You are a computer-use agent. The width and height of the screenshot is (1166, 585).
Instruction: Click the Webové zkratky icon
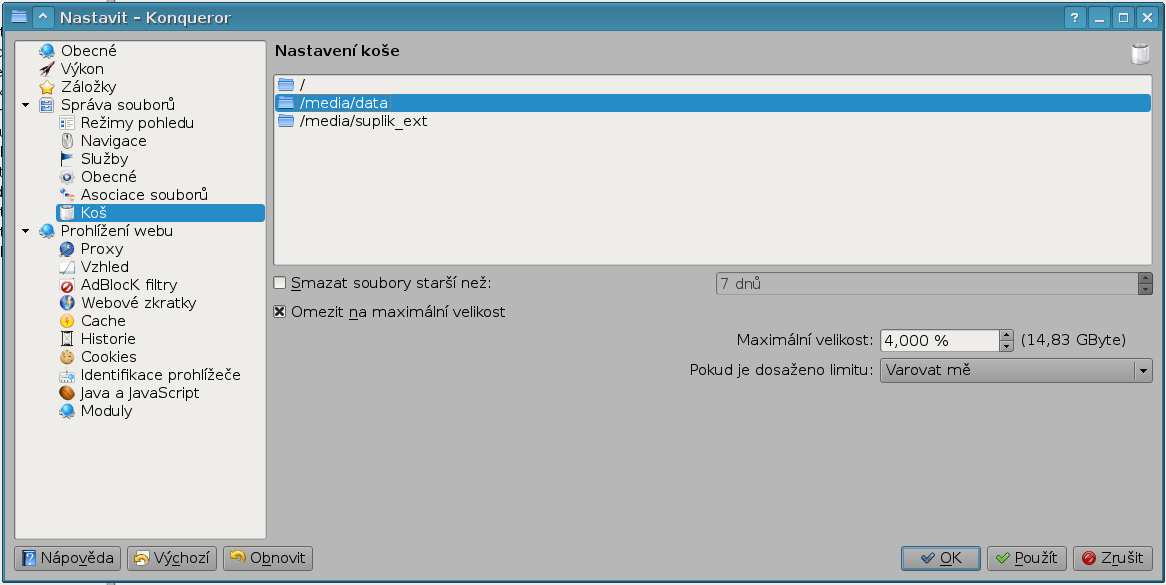pyautogui.click(x=67, y=303)
